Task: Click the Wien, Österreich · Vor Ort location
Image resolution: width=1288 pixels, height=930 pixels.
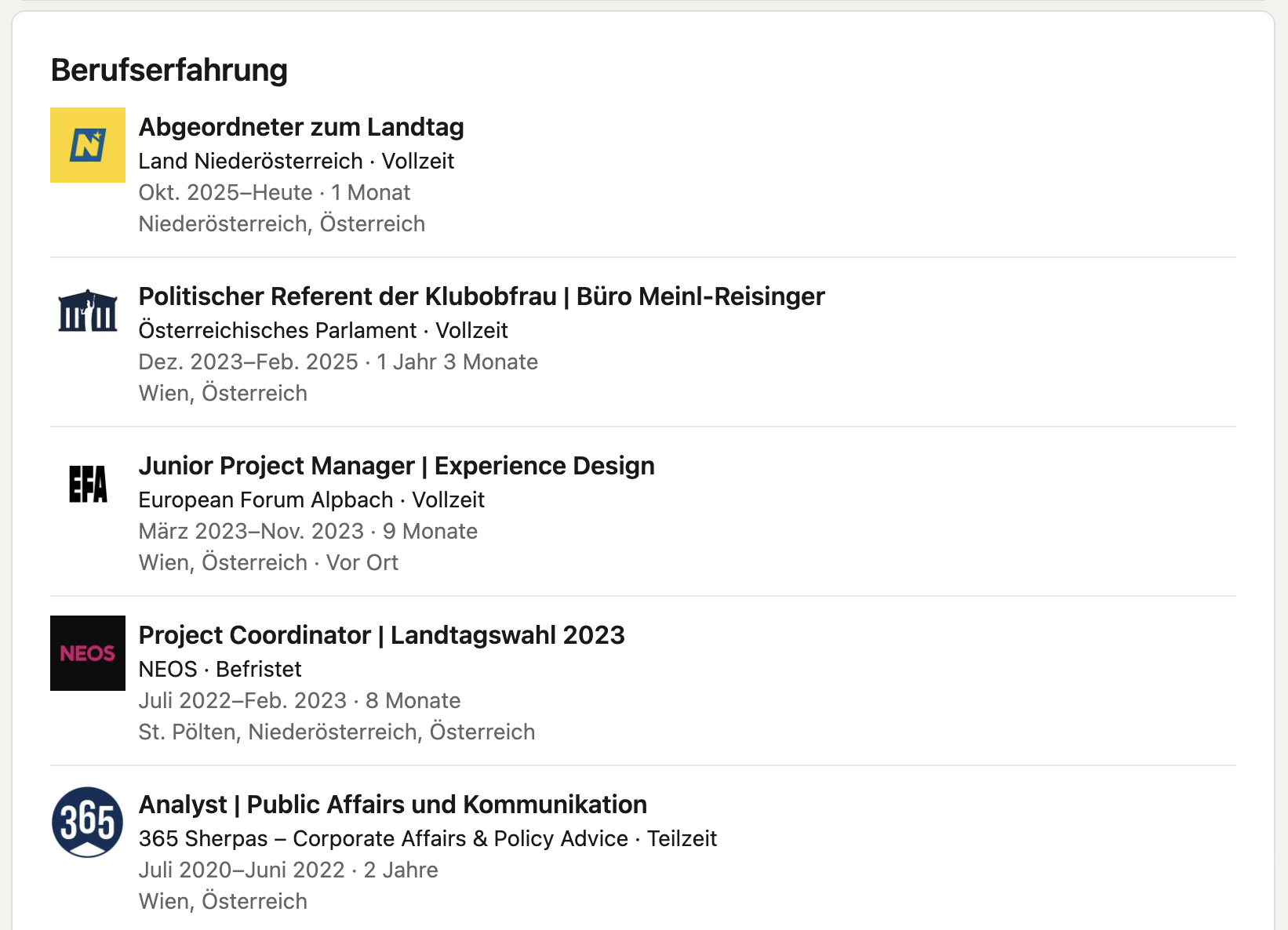Action: tap(268, 562)
